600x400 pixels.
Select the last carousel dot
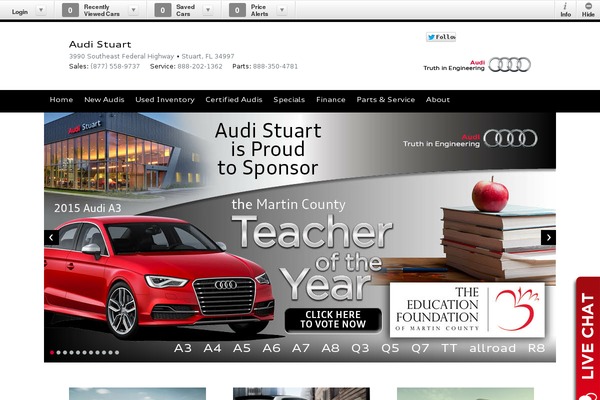tap(117, 353)
